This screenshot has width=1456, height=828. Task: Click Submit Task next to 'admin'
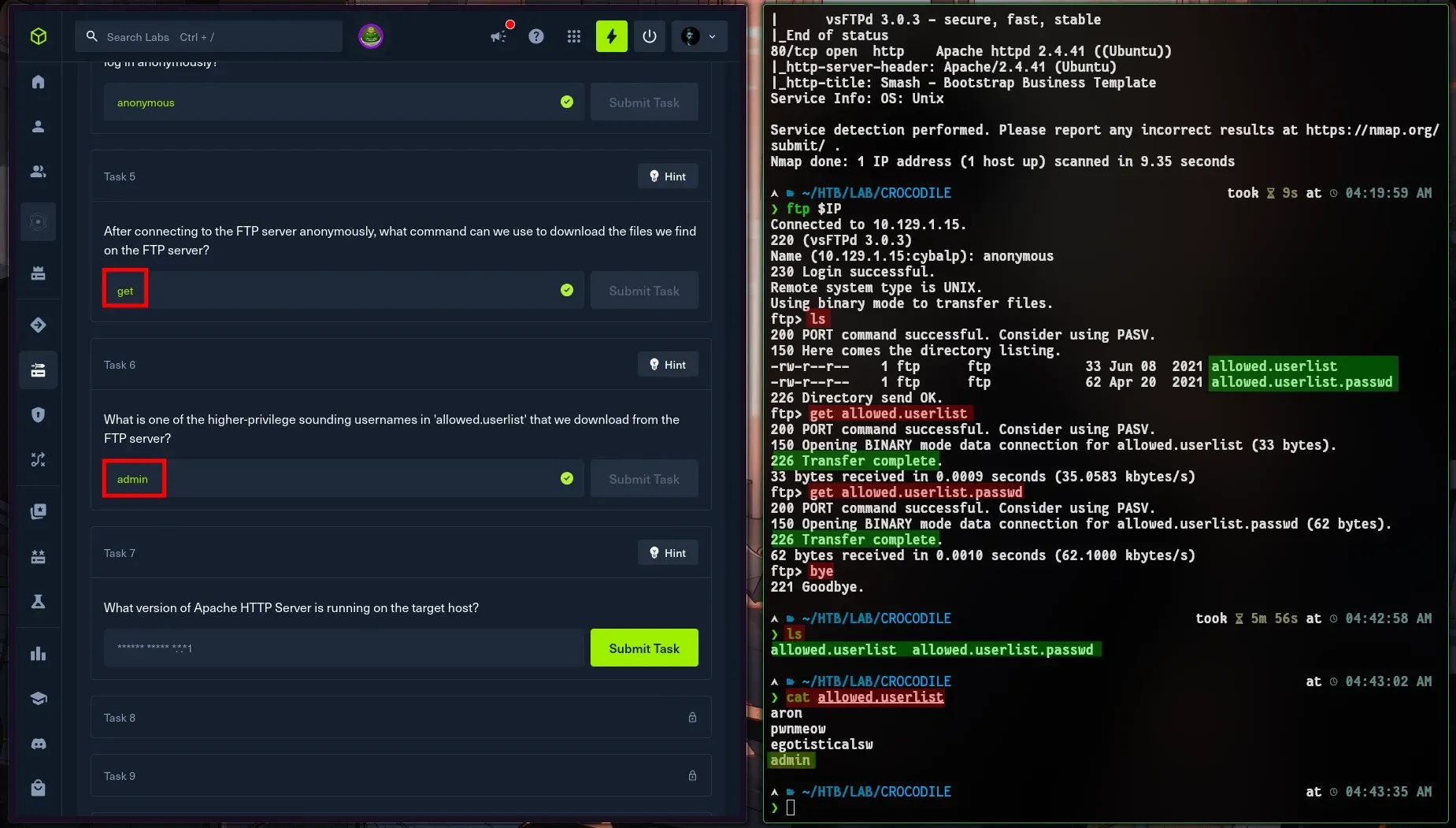pyautogui.click(x=644, y=479)
